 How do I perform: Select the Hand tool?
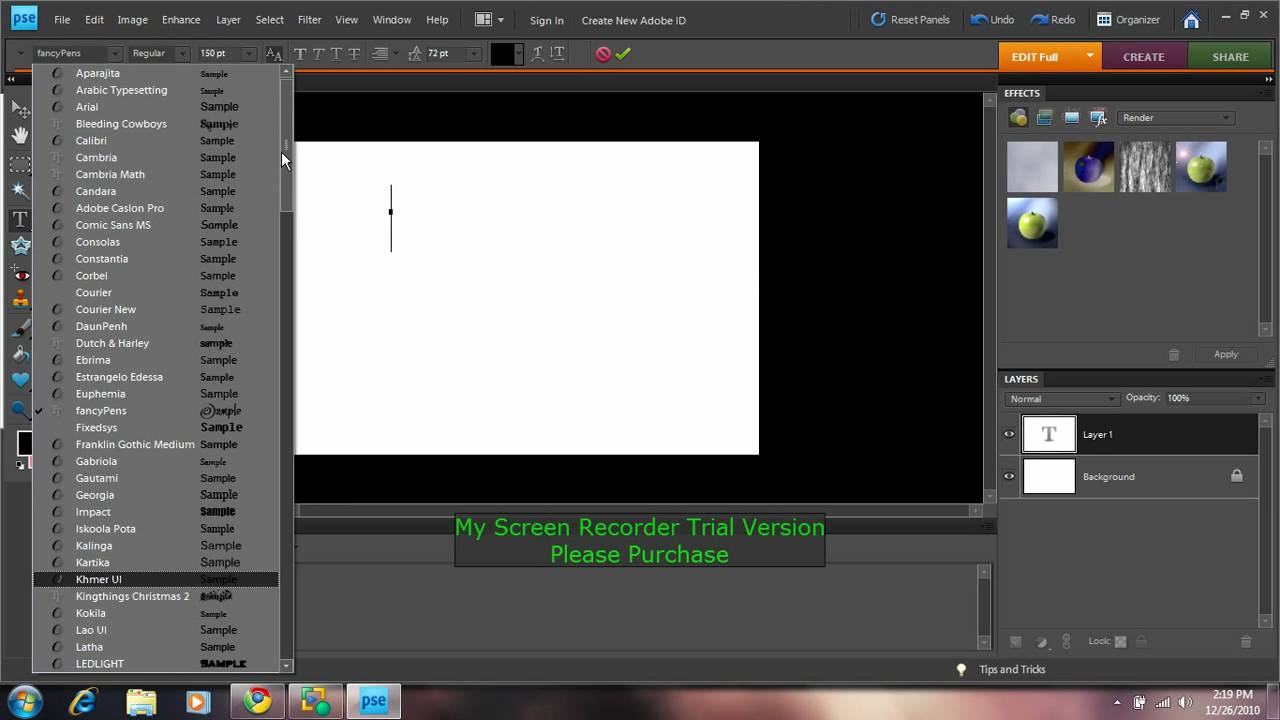tap(20, 136)
